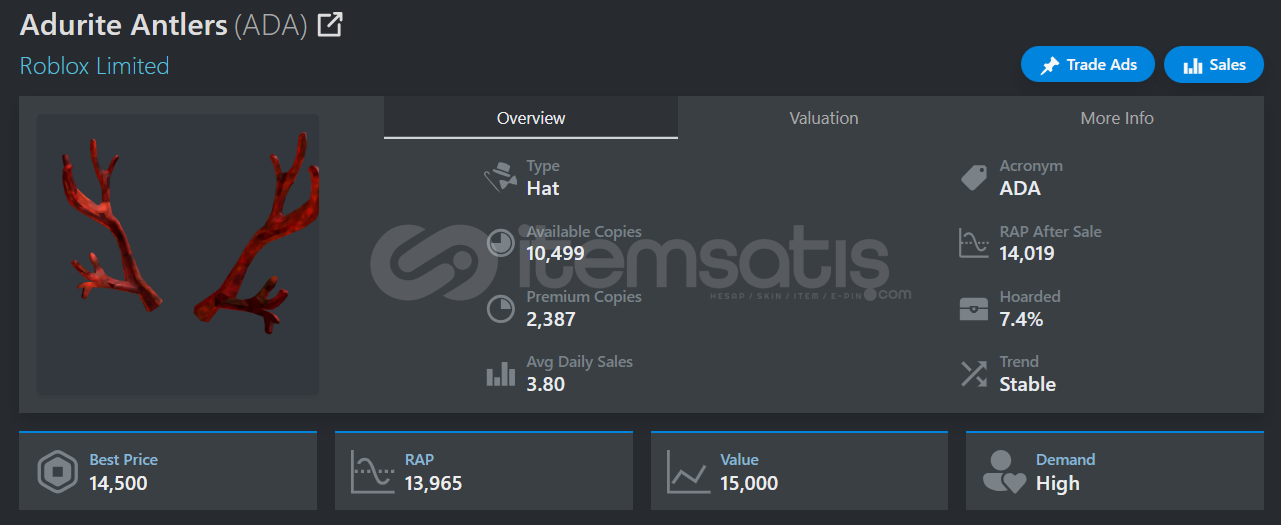Click the Avg Daily Sales value 3.80
The image size is (1281, 525).
(546, 384)
